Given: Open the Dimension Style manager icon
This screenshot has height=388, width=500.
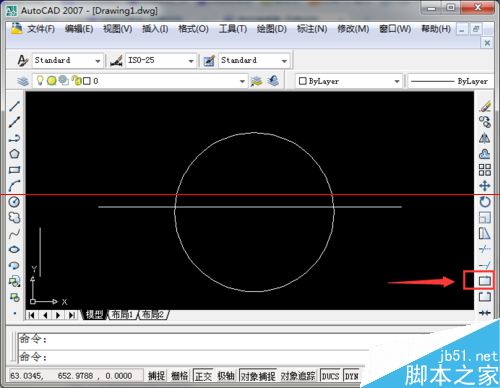Looking at the screenshot, I should [116, 60].
